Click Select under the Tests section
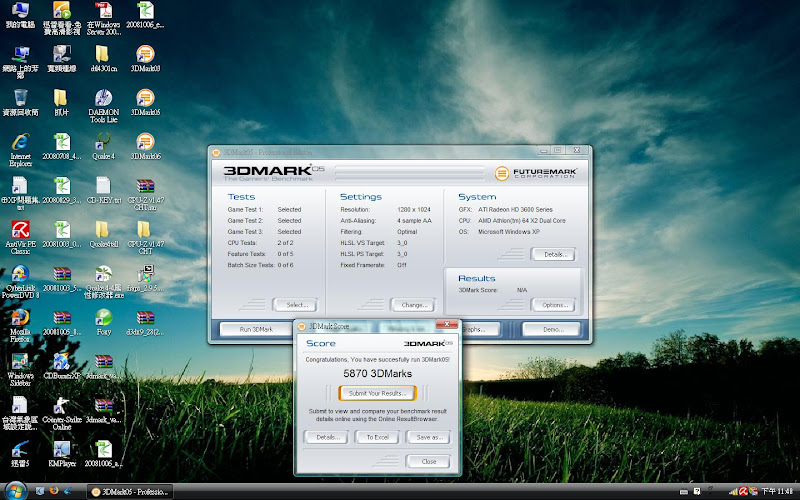Image resolution: width=800 pixels, height=500 pixels. click(296, 304)
